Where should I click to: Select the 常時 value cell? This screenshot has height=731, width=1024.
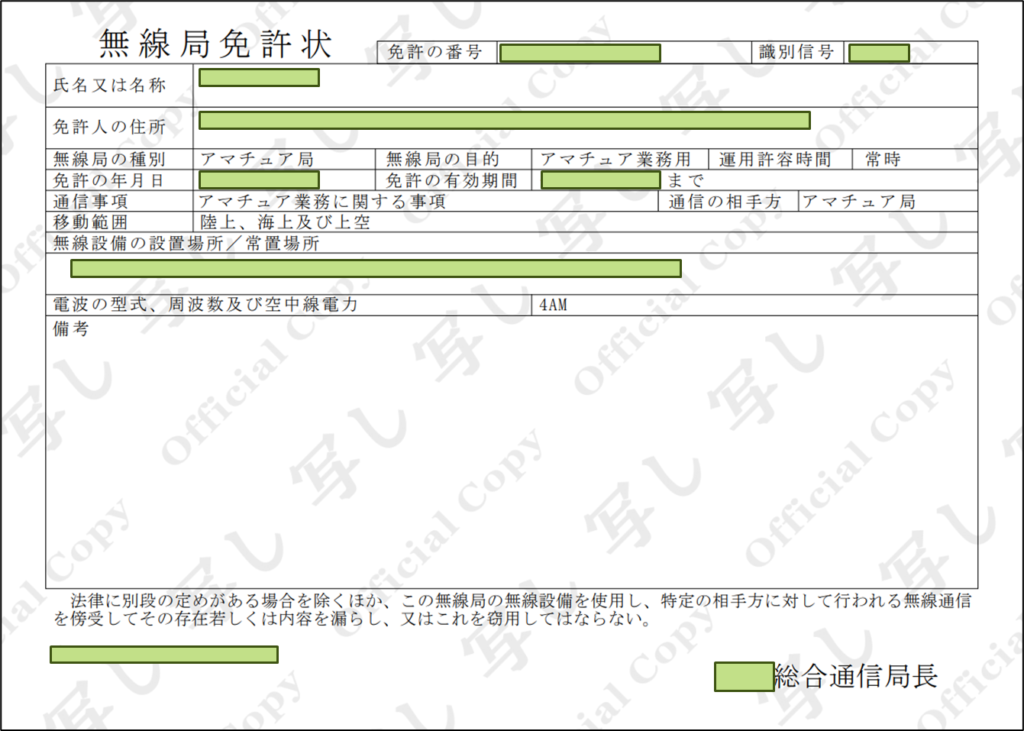point(883,159)
